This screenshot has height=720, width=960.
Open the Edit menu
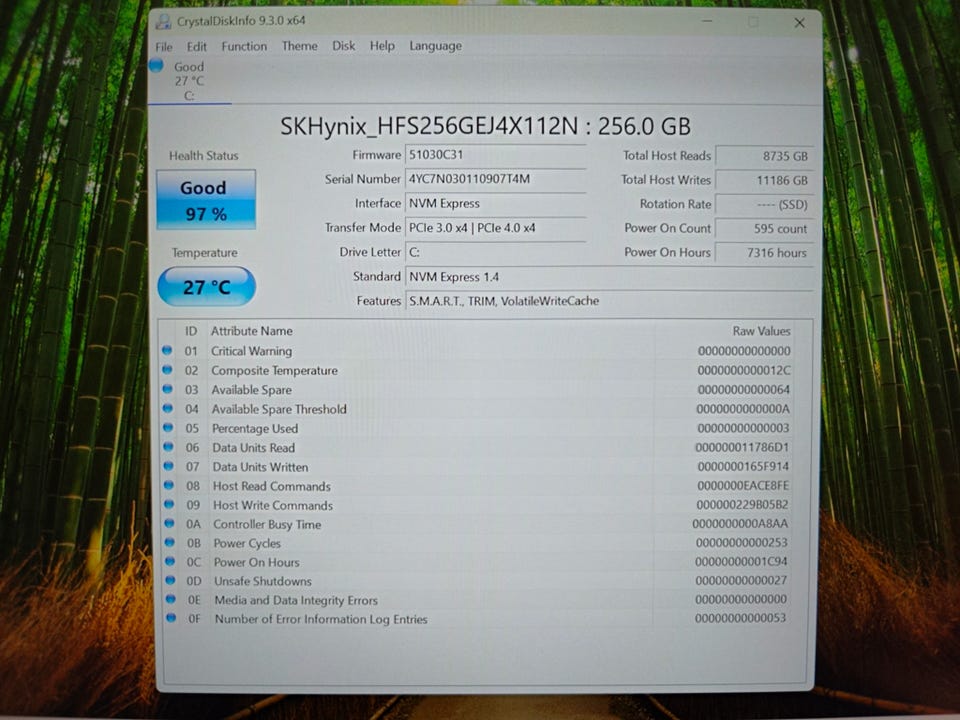pyautogui.click(x=197, y=47)
